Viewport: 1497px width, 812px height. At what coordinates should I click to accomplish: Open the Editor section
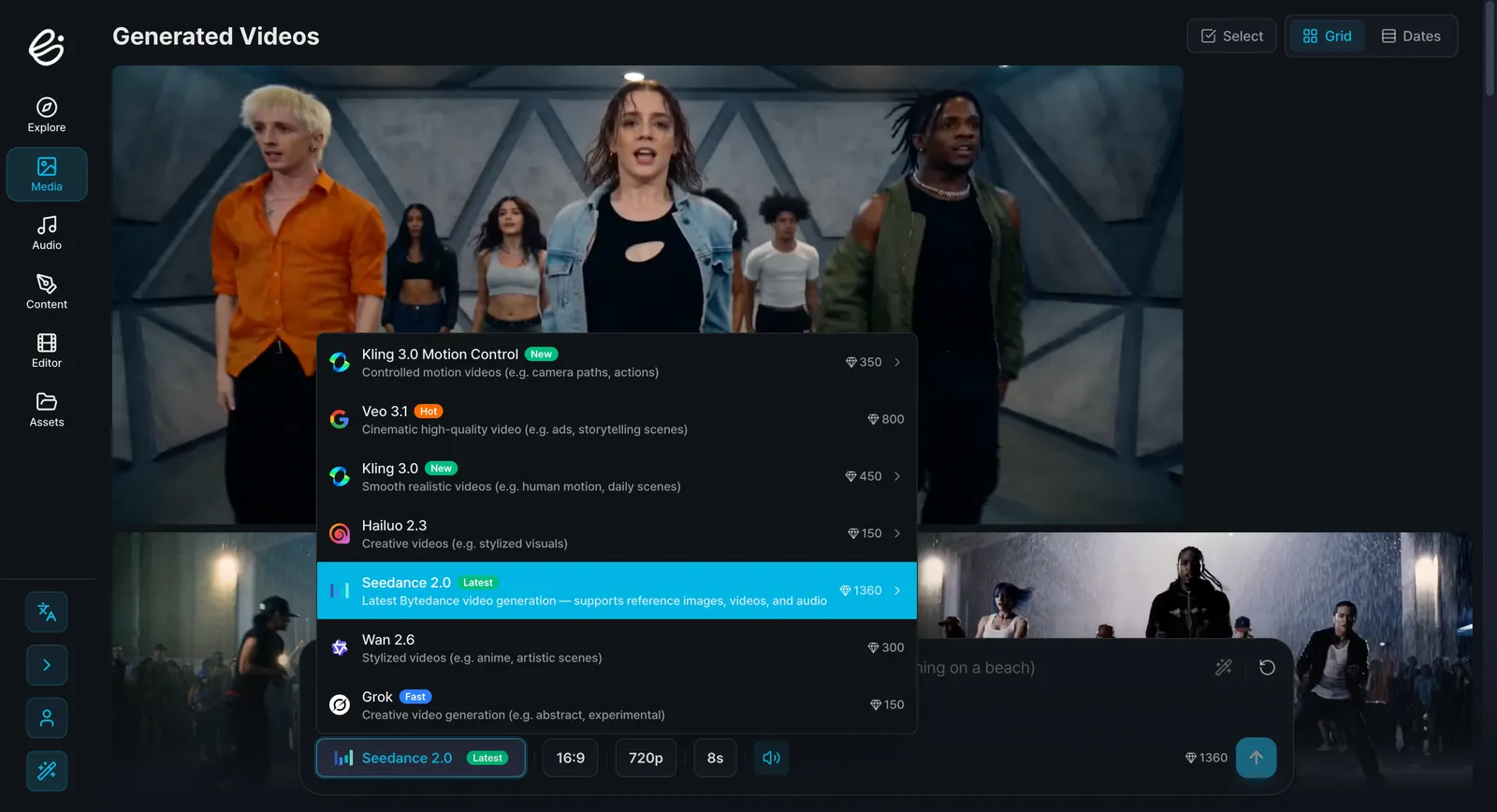[x=47, y=351]
